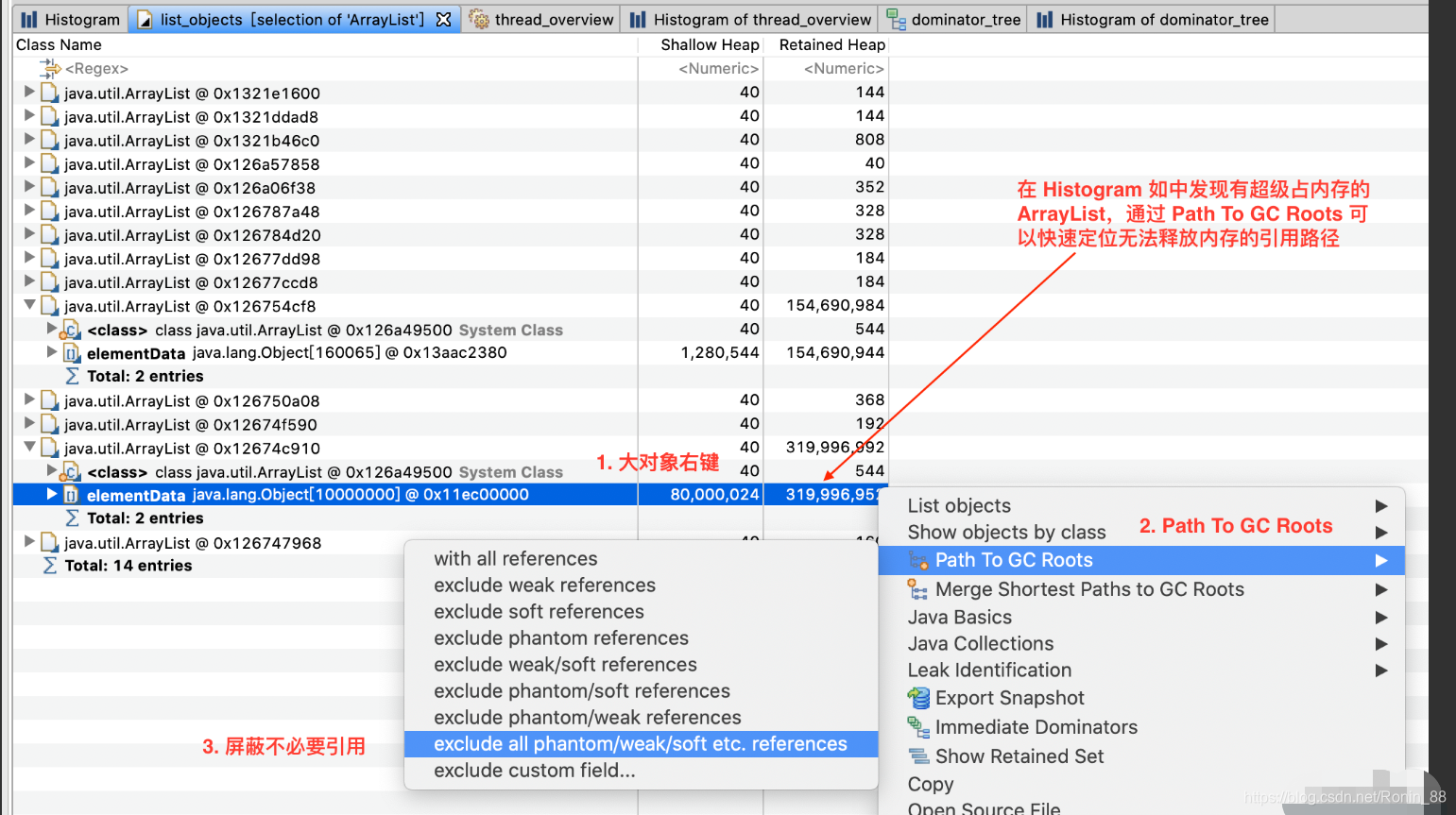Click object icon of ArrayList @ 0x12674f590
This screenshot has width=1456, height=815.
49,424
